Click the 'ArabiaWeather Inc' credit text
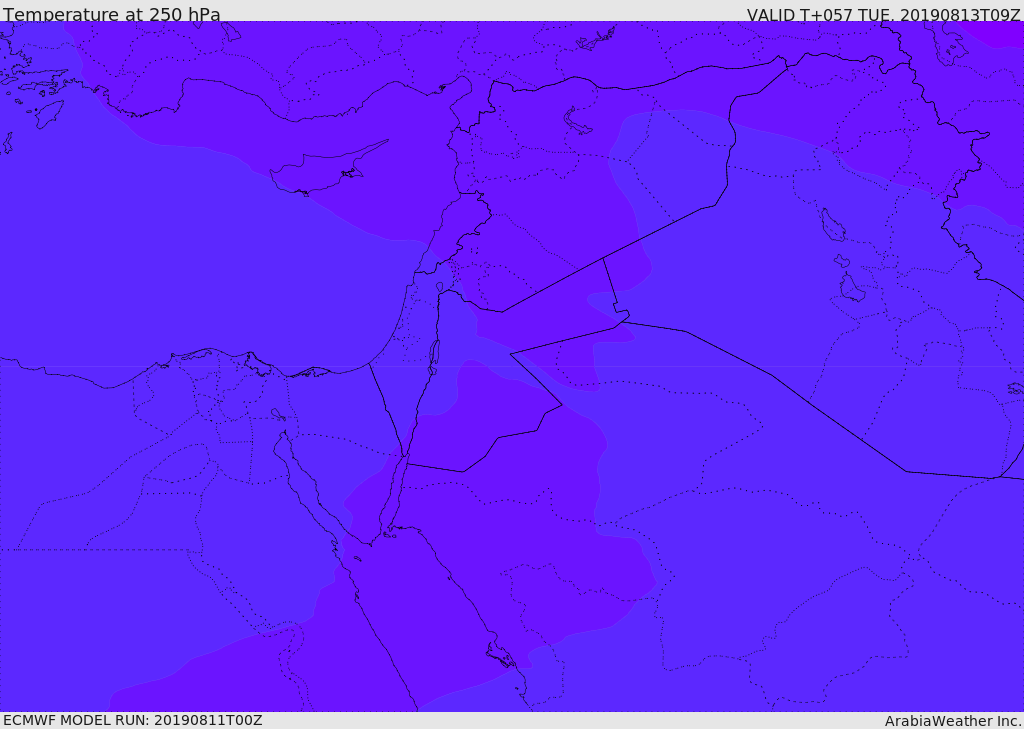Screen dimensions: 1024x729 point(953,721)
